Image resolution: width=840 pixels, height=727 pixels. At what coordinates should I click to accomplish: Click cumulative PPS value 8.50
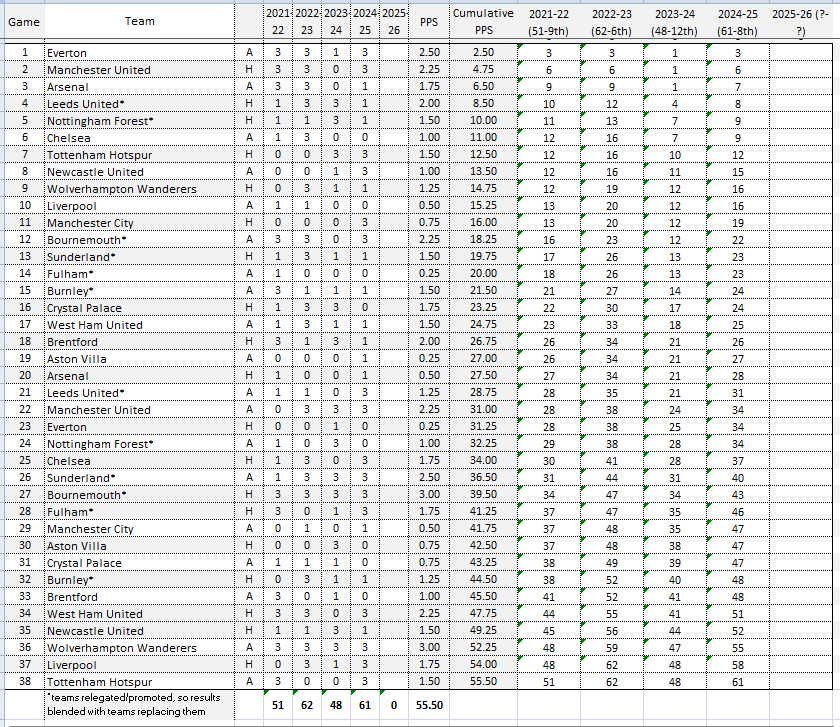483,103
